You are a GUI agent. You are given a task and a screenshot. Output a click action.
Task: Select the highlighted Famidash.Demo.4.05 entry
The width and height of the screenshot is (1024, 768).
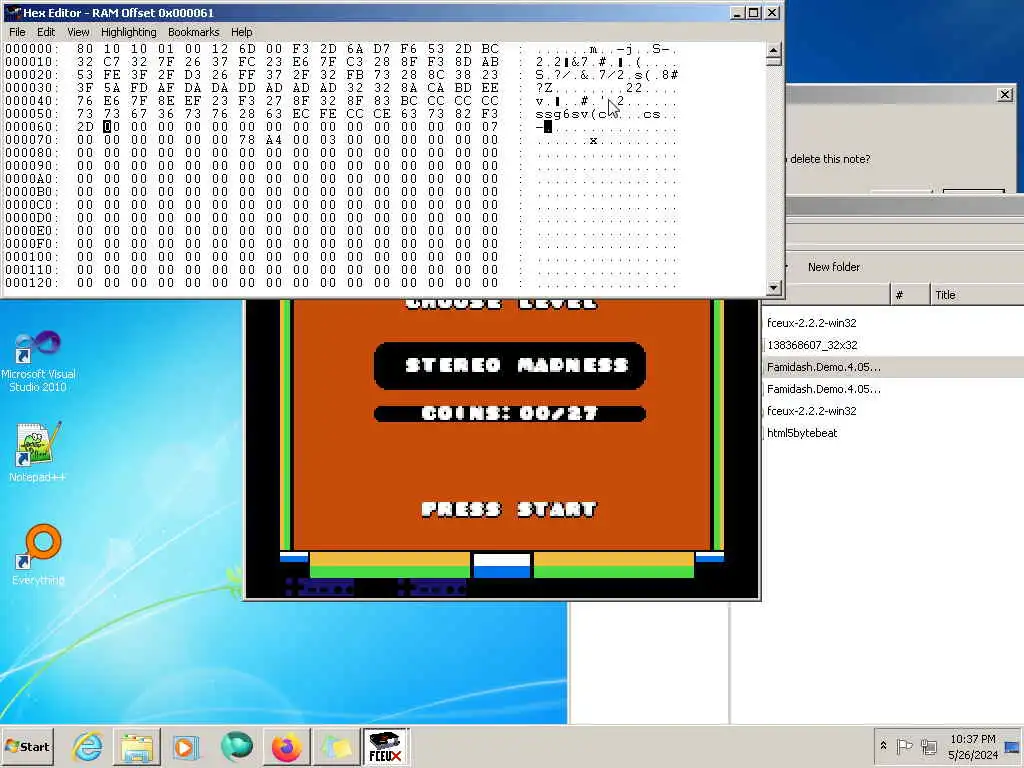(x=824, y=367)
